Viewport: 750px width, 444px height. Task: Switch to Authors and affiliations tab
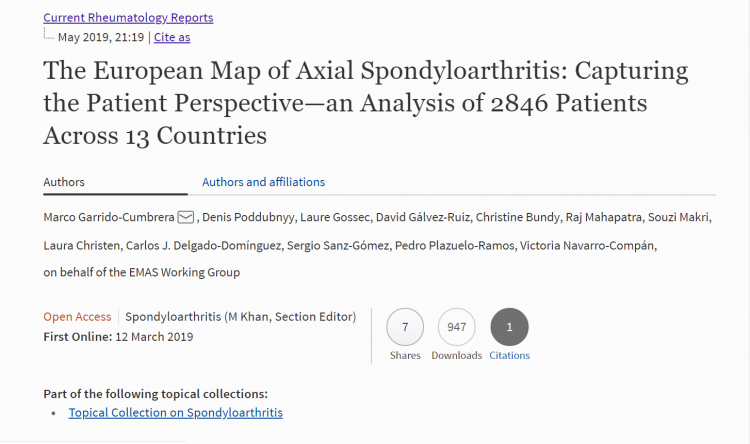coord(263,182)
